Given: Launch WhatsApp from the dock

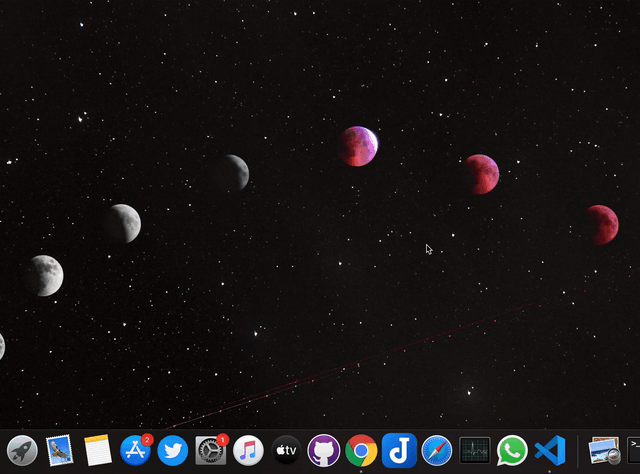Looking at the screenshot, I should coord(512,450).
